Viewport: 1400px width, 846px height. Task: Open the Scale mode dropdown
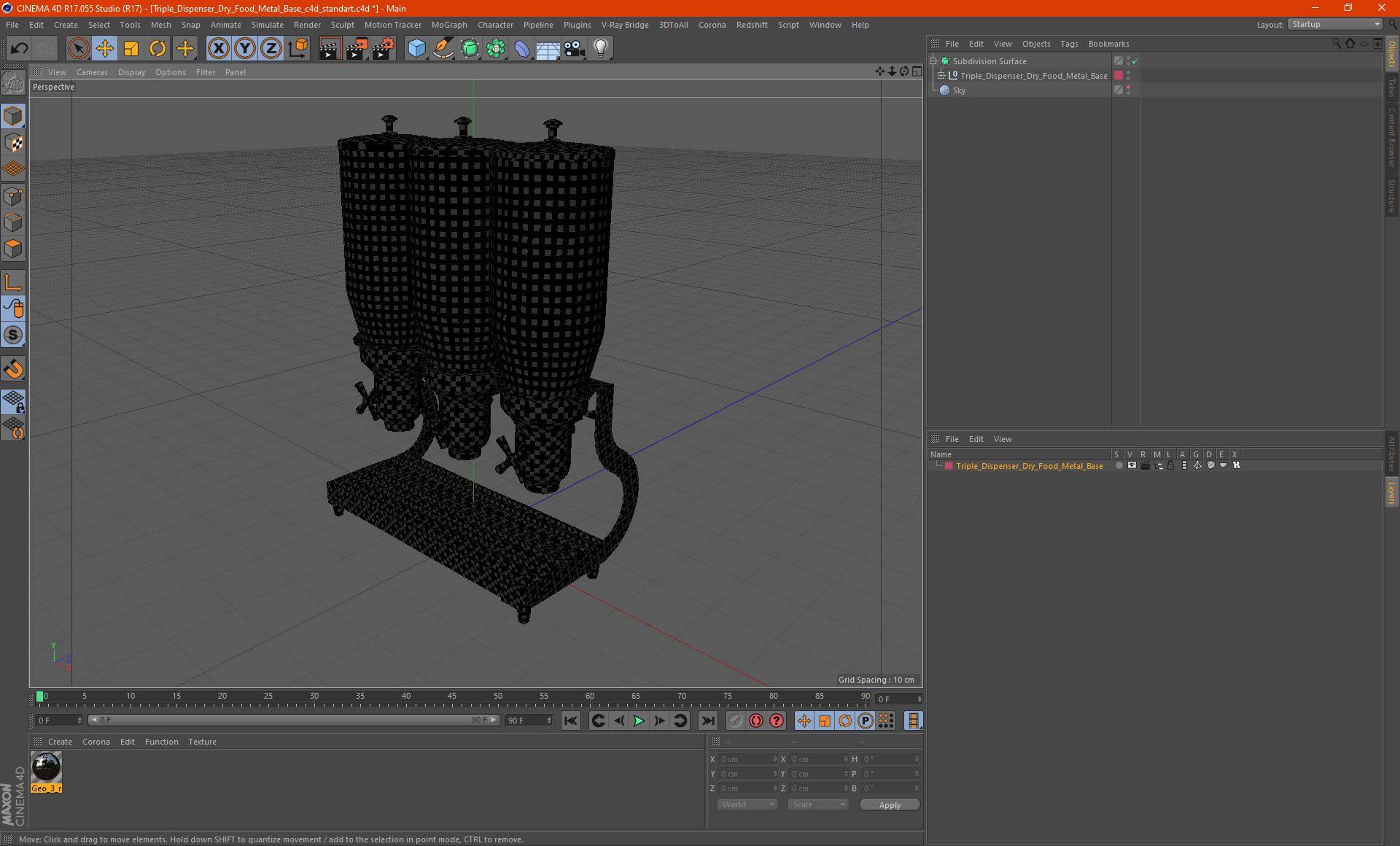tap(818, 804)
